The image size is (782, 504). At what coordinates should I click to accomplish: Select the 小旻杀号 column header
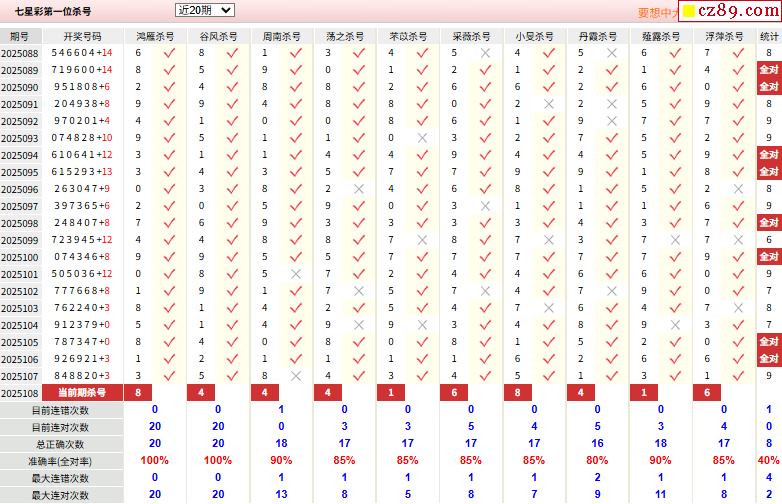535,36
